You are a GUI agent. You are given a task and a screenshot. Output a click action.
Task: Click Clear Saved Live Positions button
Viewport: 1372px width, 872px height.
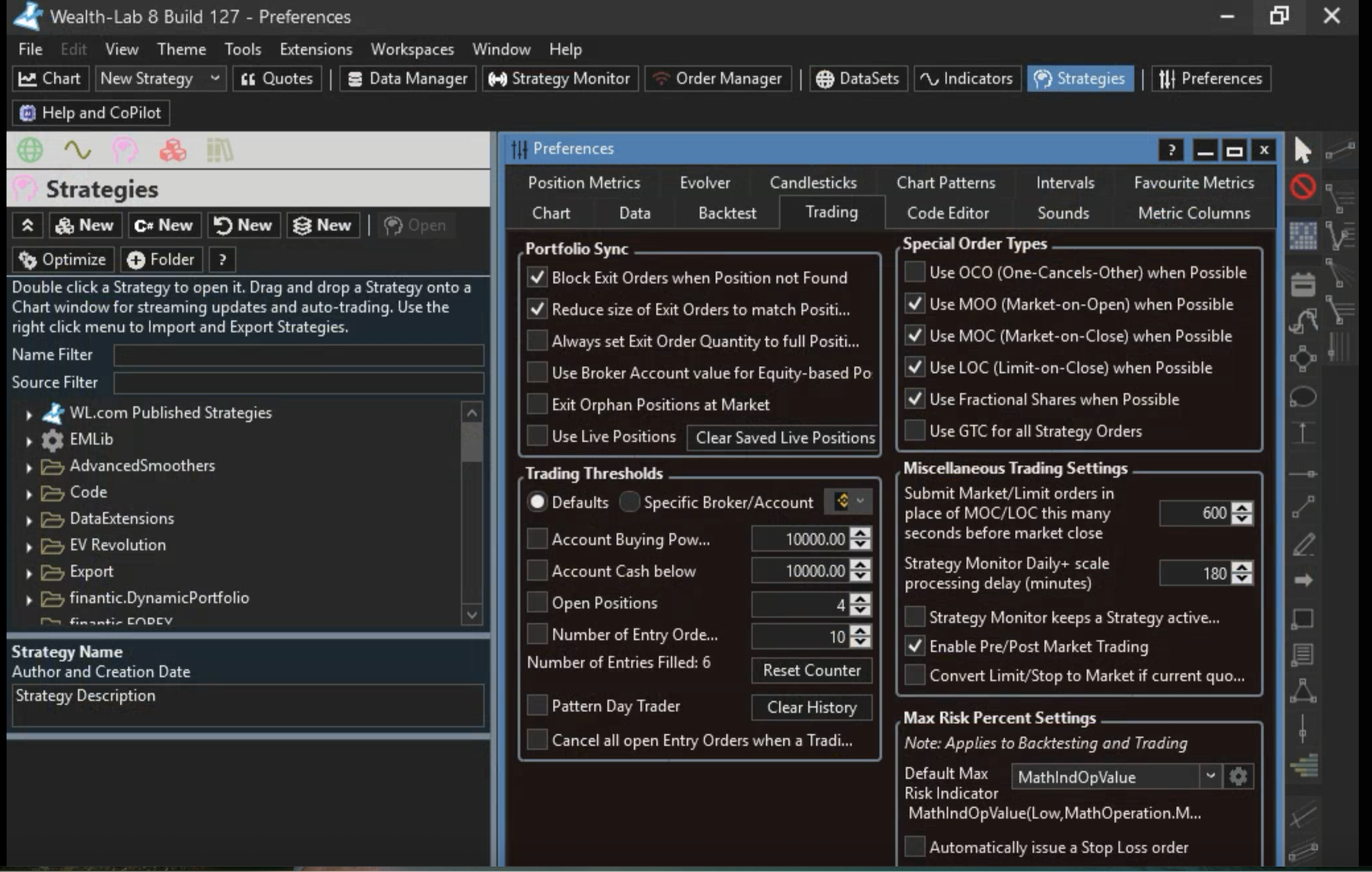click(x=784, y=437)
